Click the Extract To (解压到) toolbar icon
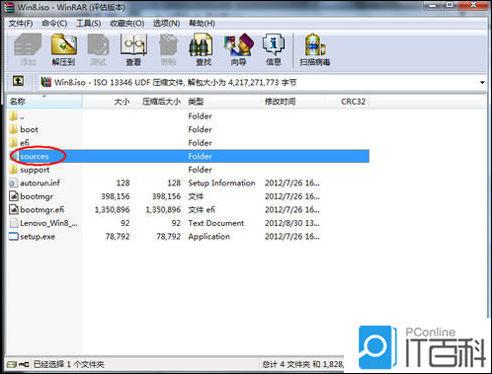Image resolution: width=492 pixels, height=374 pixels. point(64,49)
